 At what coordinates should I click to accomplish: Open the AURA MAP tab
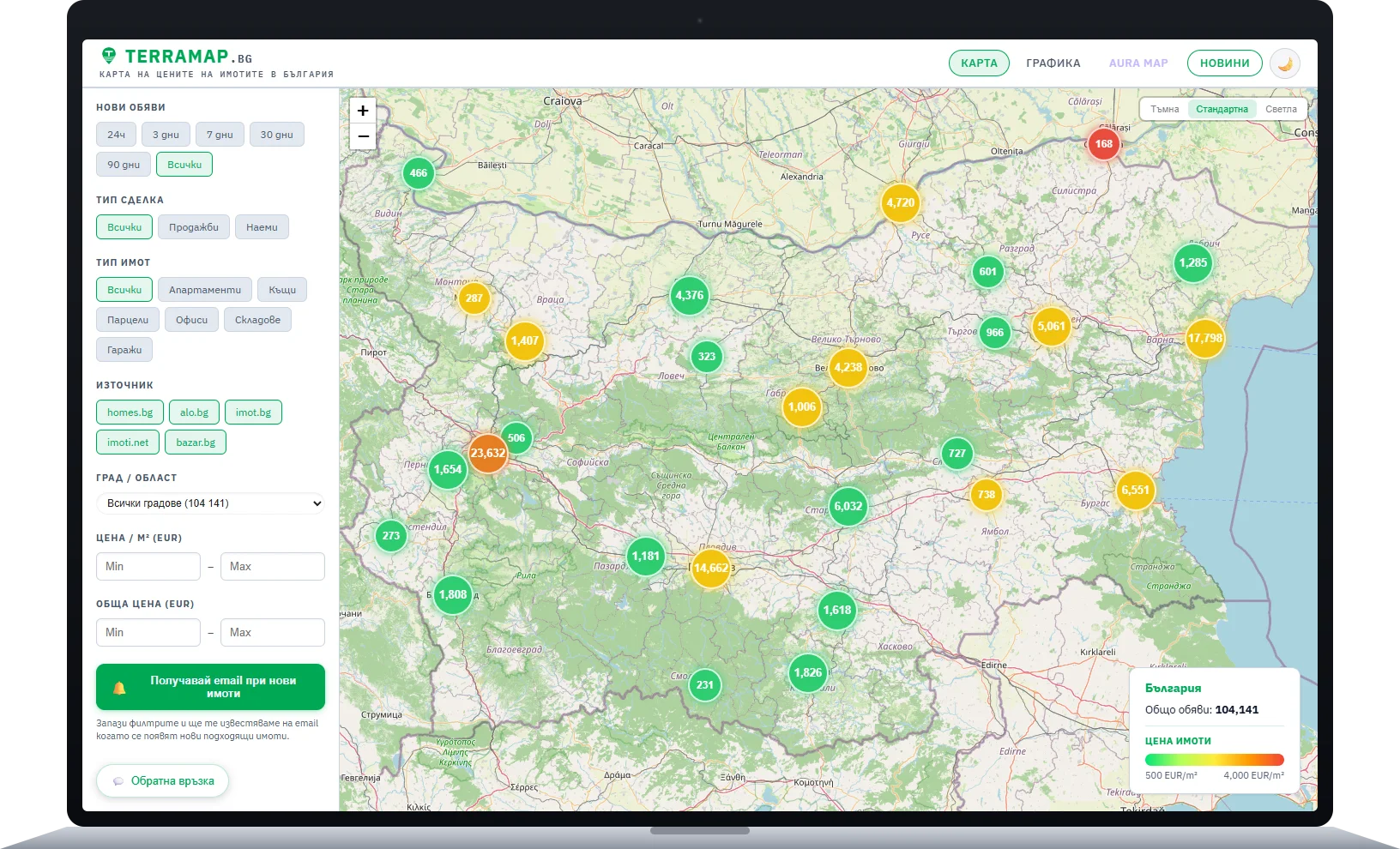(x=1138, y=63)
